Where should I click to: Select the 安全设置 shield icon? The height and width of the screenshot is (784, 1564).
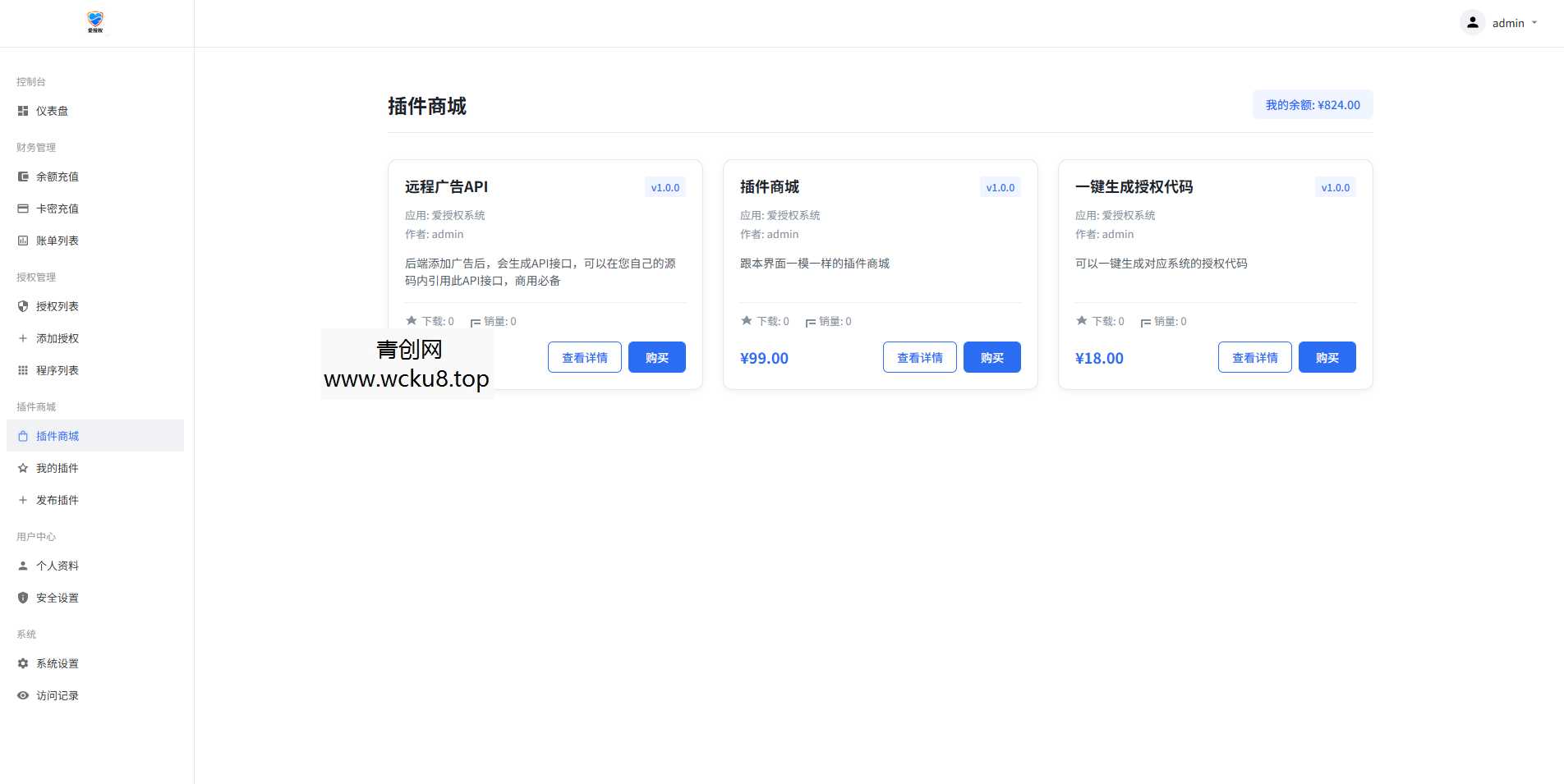click(x=22, y=598)
